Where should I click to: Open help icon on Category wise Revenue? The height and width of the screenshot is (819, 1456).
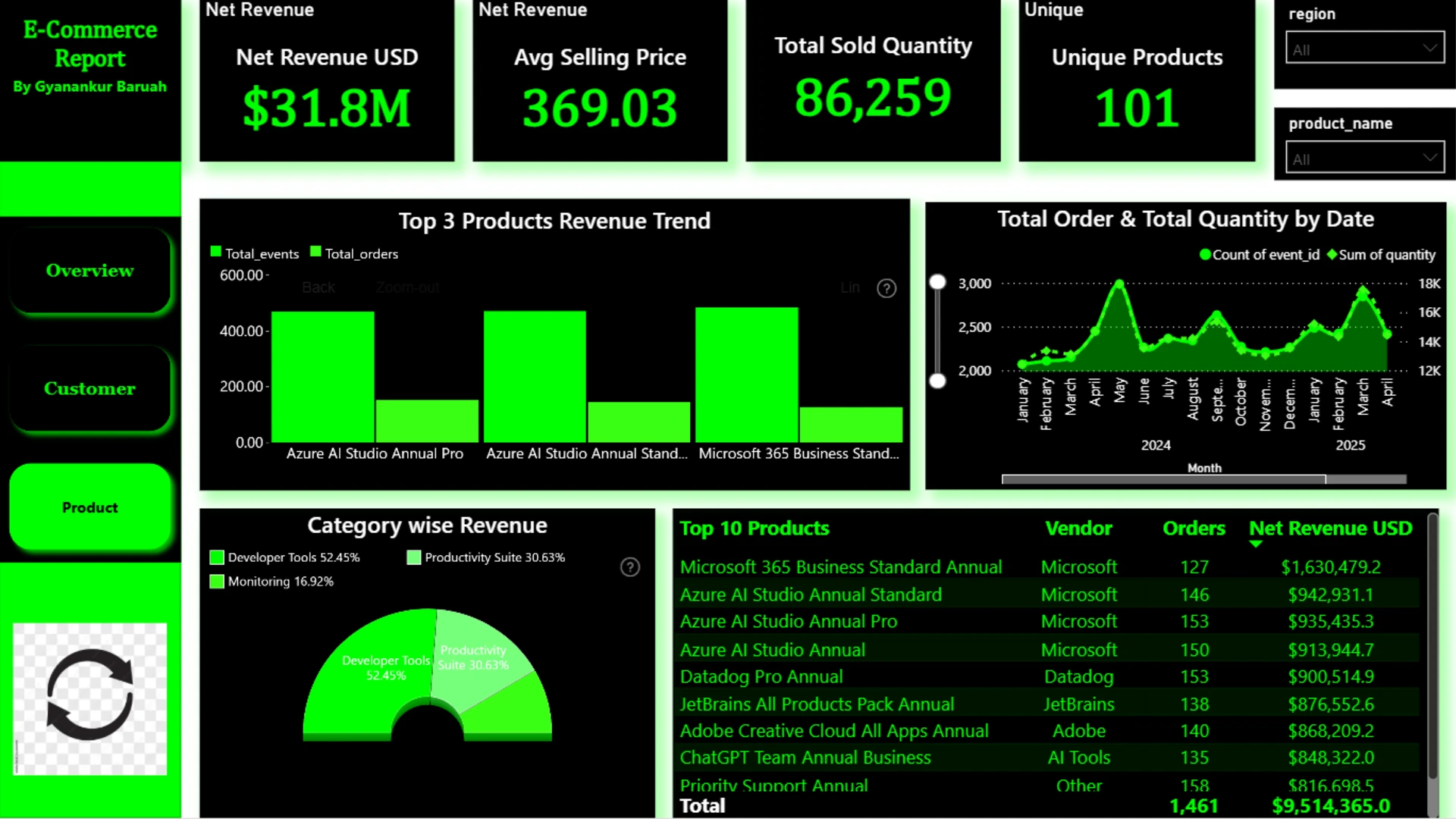[630, 567]
